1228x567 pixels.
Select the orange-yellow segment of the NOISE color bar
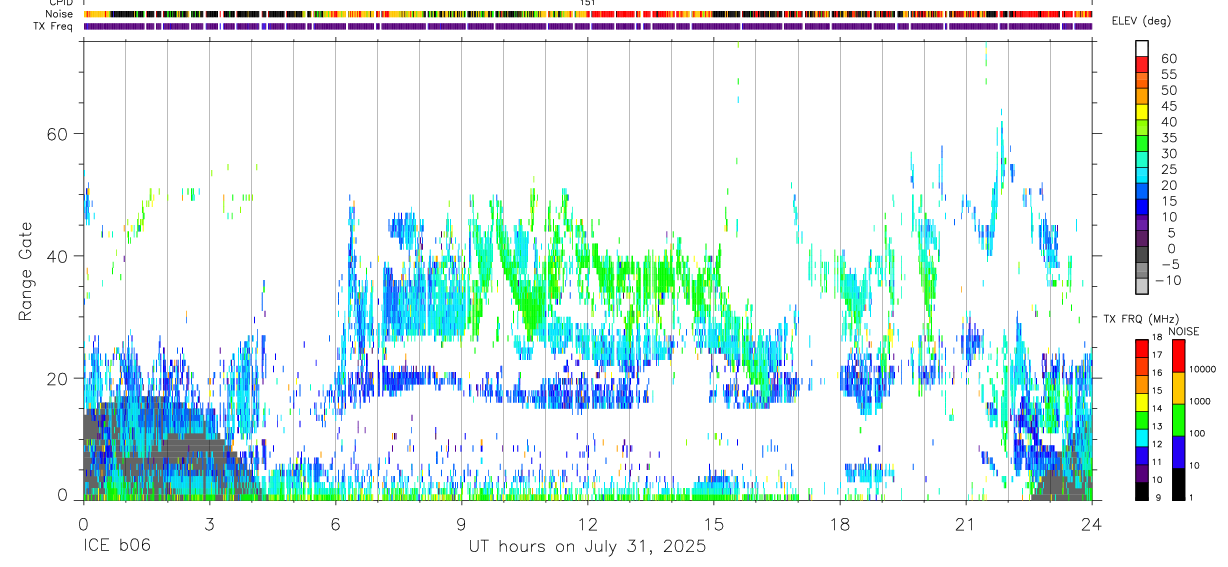pos(1177,387)
